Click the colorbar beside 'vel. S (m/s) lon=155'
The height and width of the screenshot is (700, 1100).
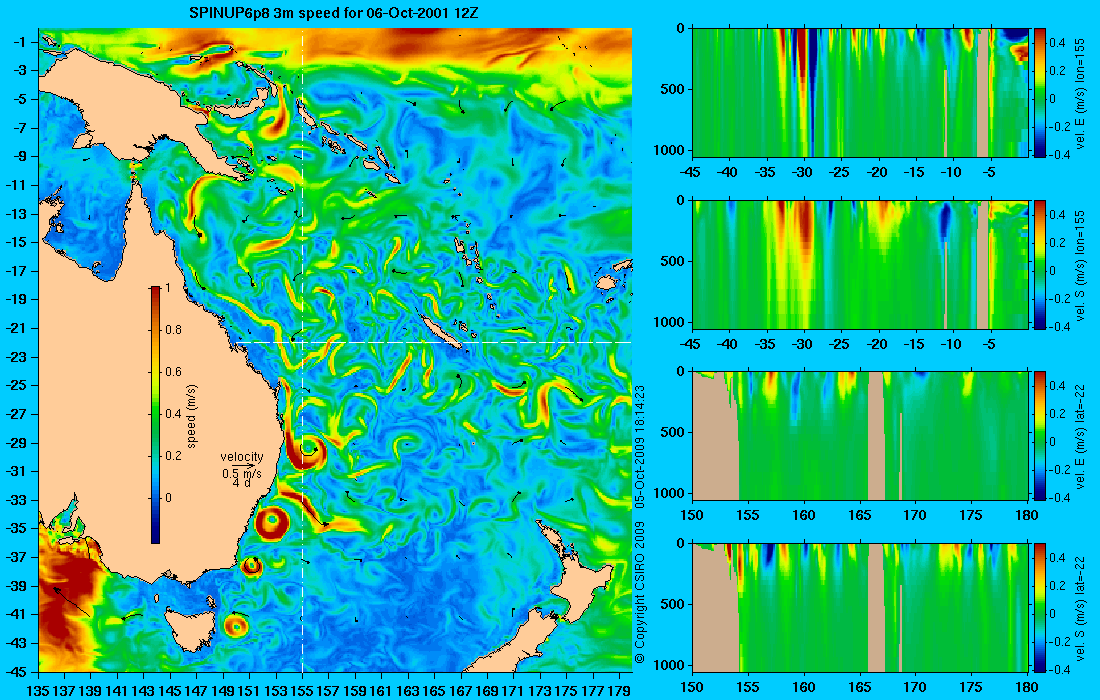click(x=1039, y=264)
